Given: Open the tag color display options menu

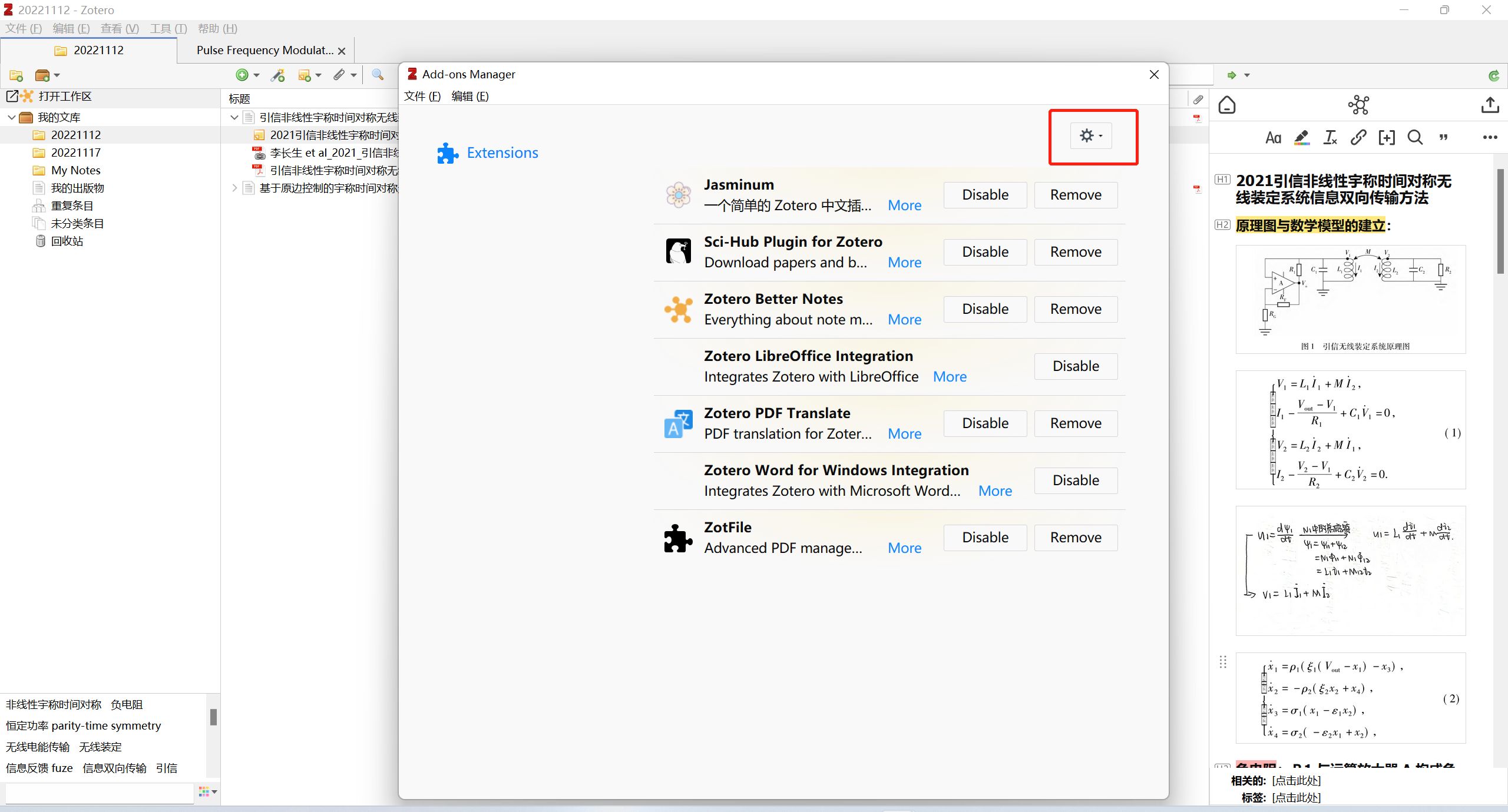Looking at the screenshot, I should 208,792.
